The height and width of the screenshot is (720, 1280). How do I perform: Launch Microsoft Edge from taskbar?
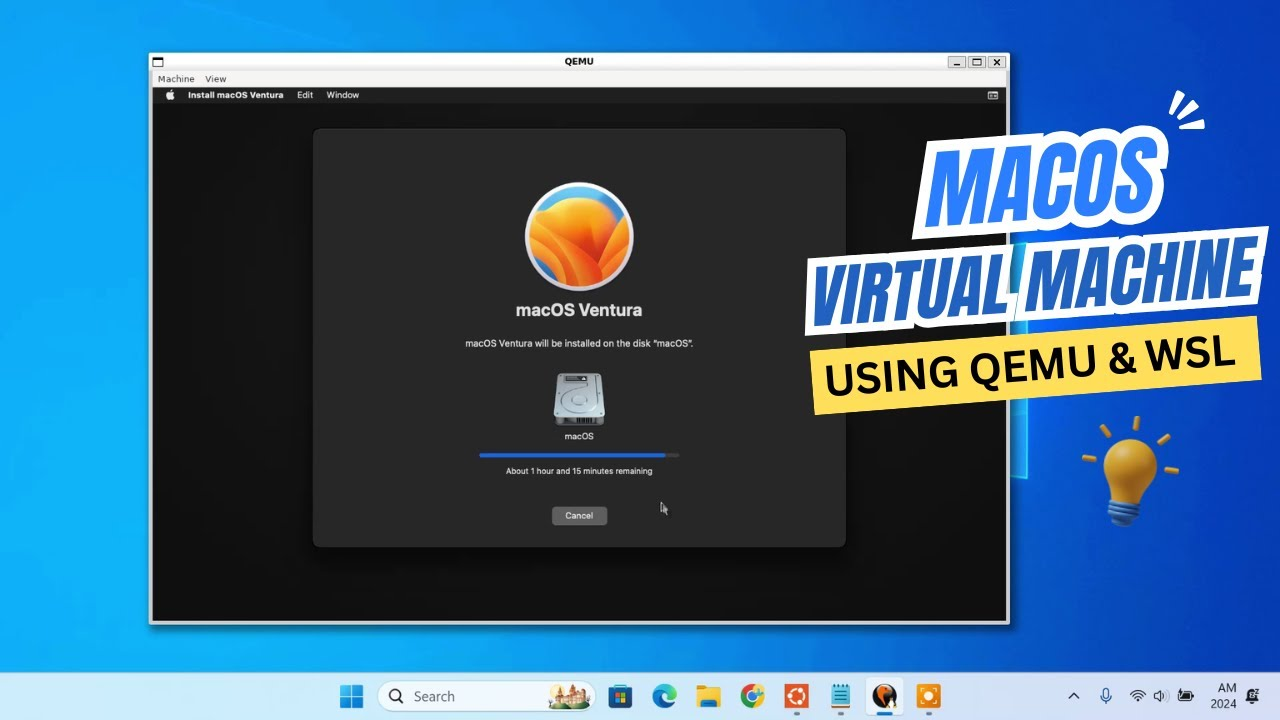[664, 696]
